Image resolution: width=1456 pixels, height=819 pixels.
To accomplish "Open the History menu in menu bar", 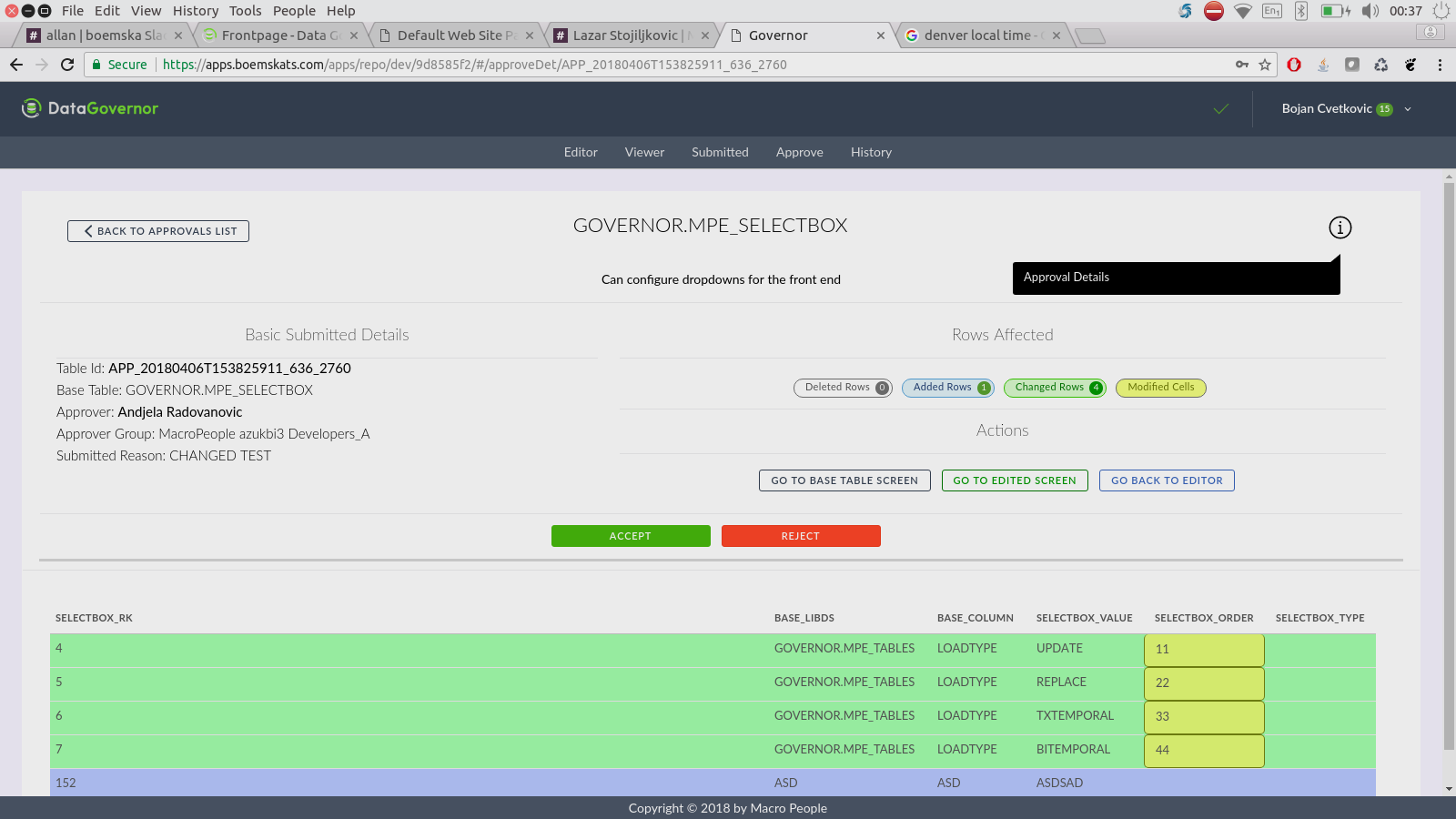I will point(196,11).
